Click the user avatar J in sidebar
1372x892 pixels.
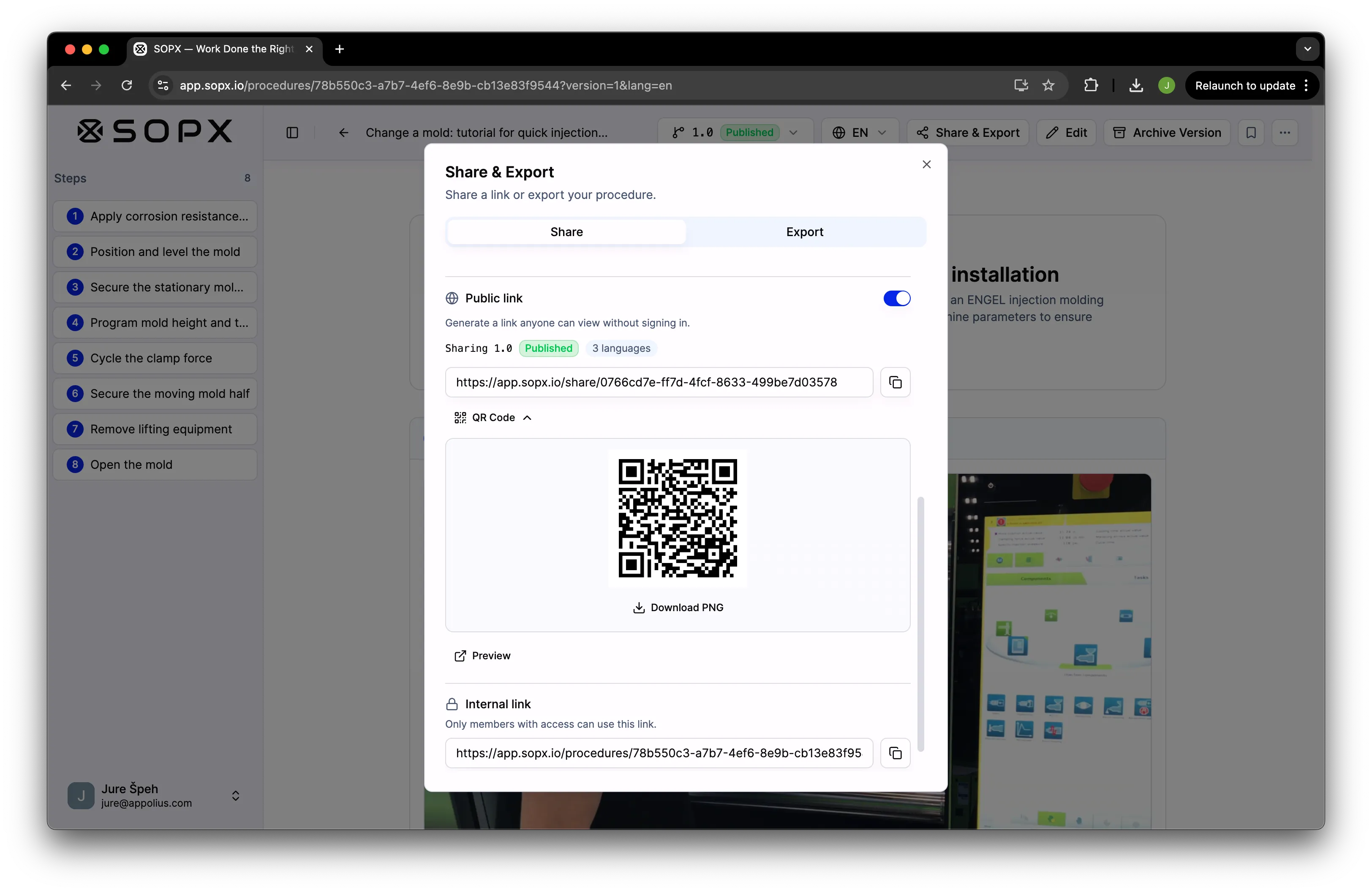point(81,795)
